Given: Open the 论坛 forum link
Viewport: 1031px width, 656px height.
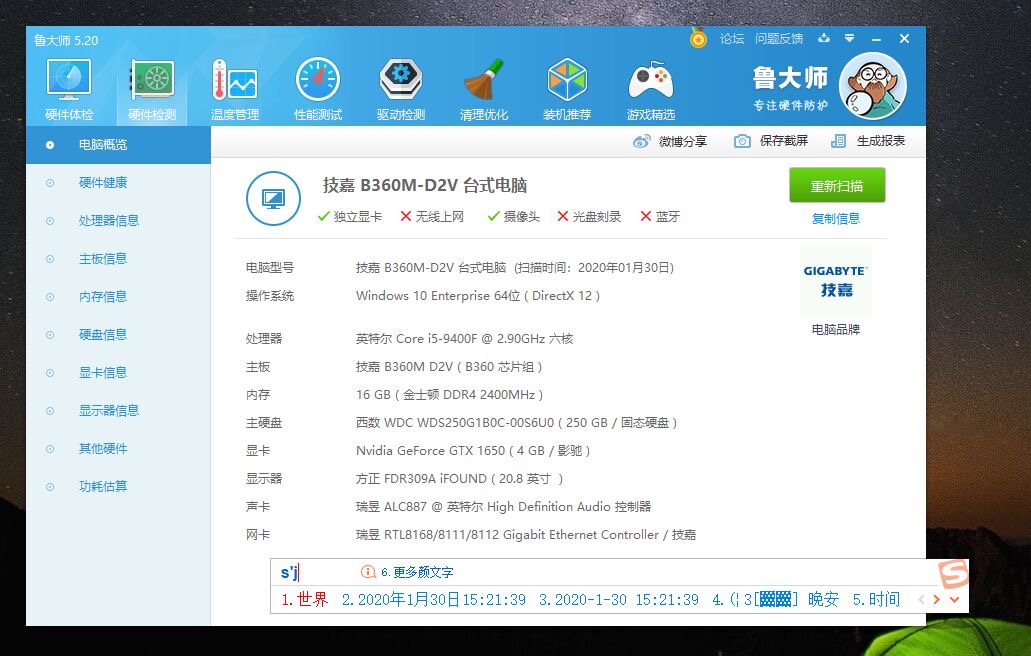Looking at the screenshot, I should 732,39.
